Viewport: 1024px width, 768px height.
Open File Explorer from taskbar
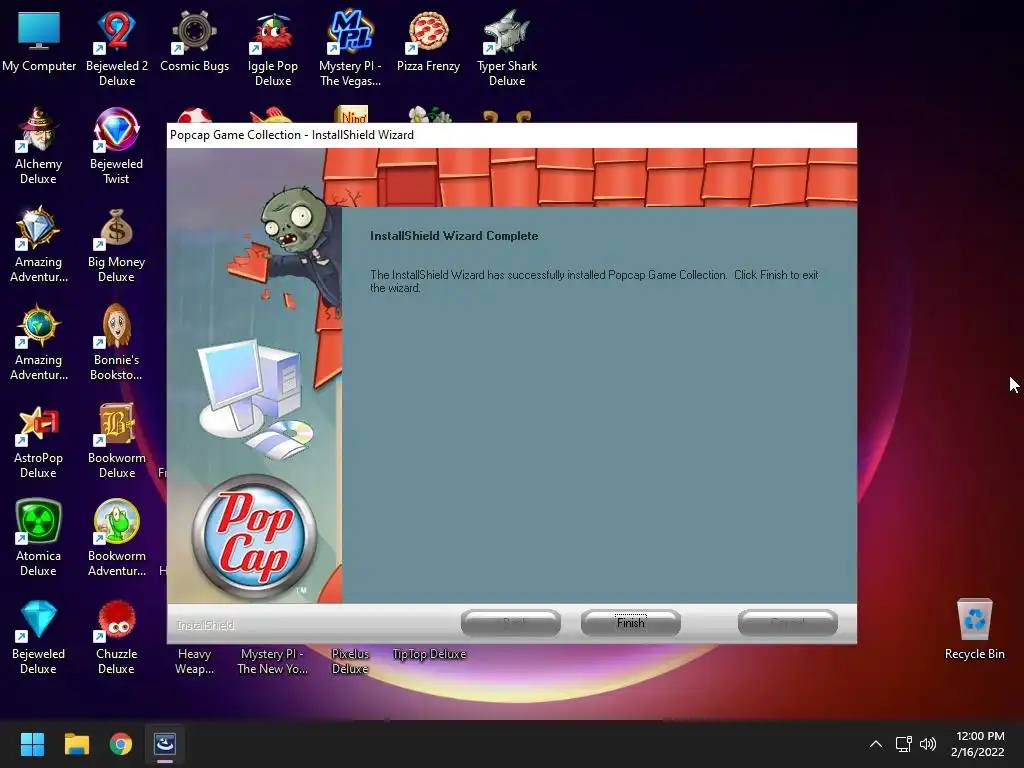tap(76, 744)
